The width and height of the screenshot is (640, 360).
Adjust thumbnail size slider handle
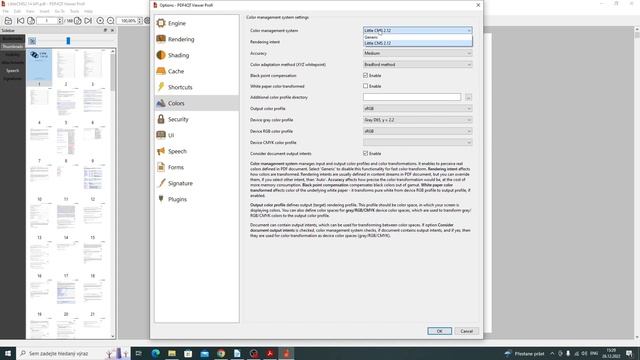pos(68,41)
